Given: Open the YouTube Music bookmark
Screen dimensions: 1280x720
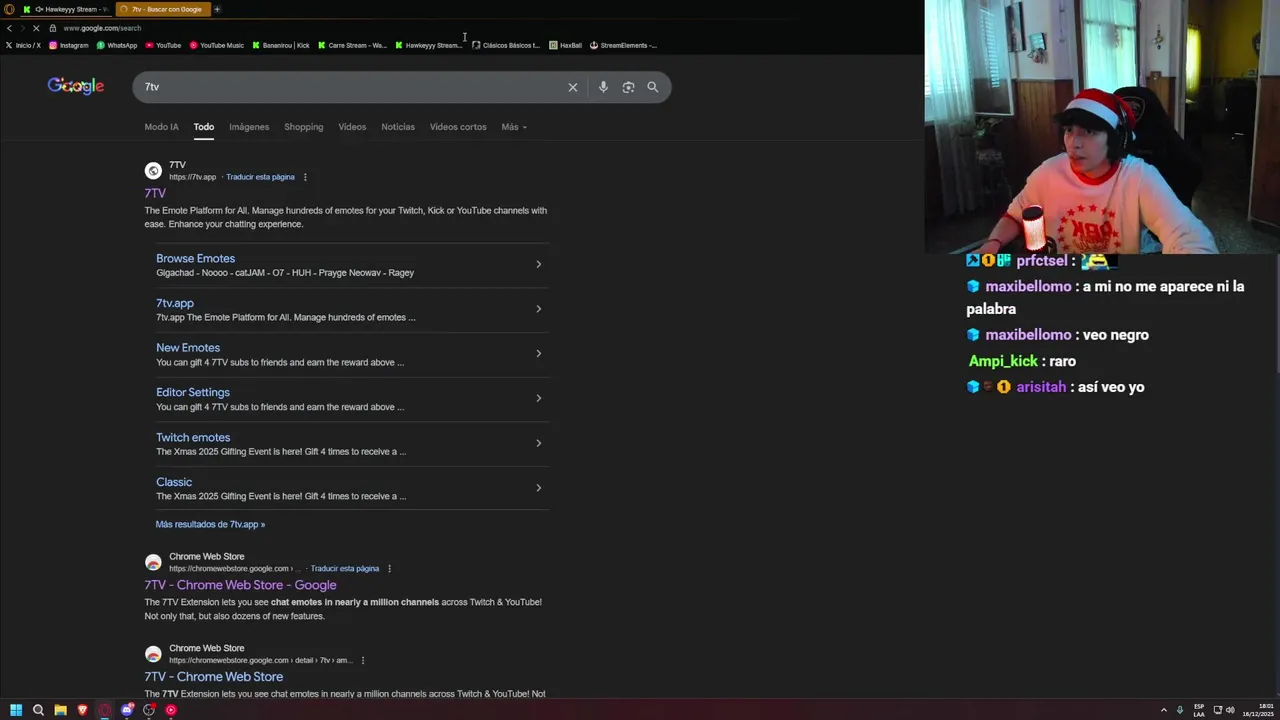Looking at the screenshot, I should click(216, 45).
